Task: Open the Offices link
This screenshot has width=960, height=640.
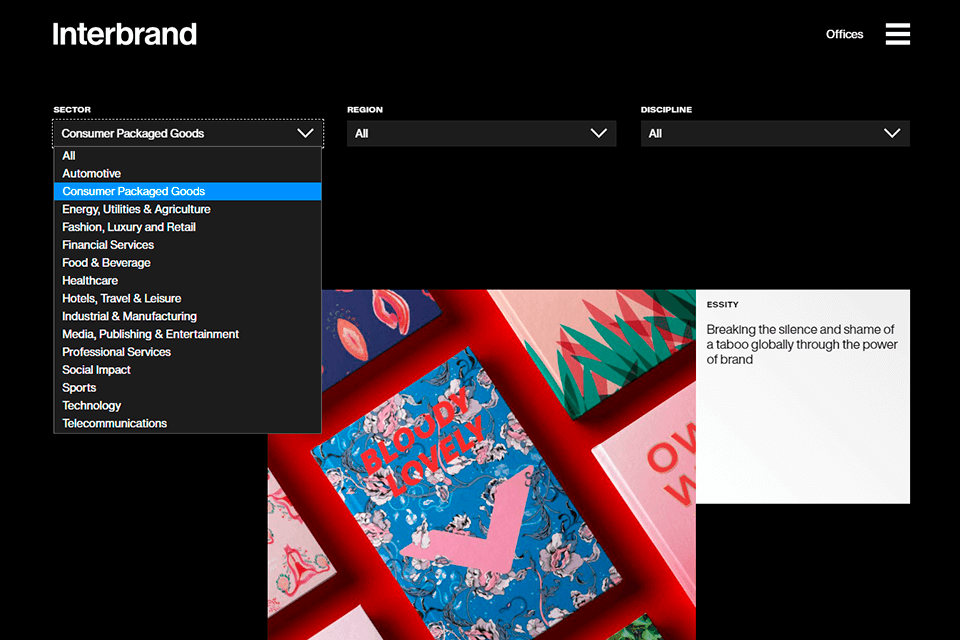Action: (x=844, y=34)
